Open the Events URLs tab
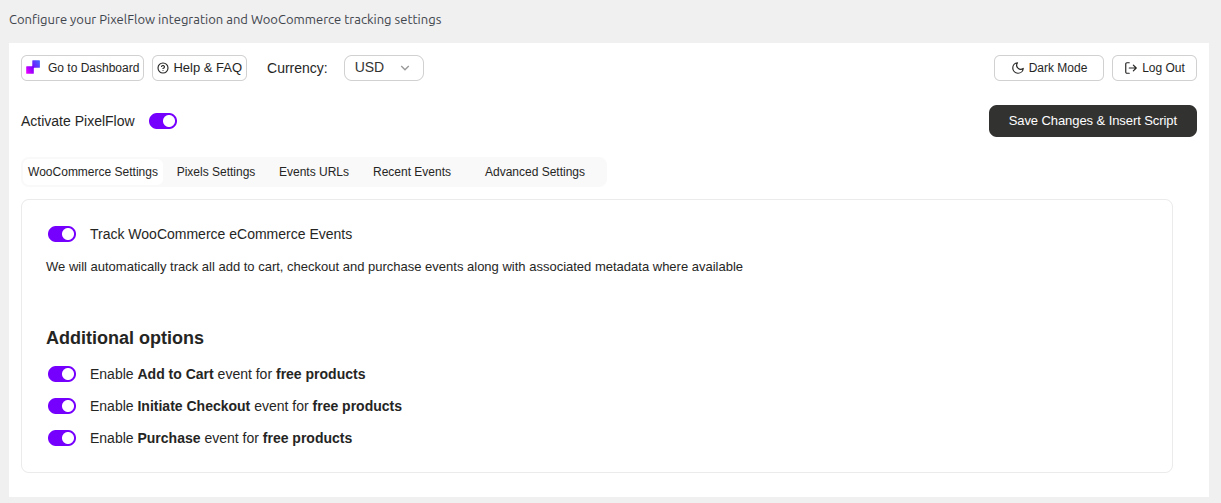Screen dimensions: 1221x503 coord(314,172)
